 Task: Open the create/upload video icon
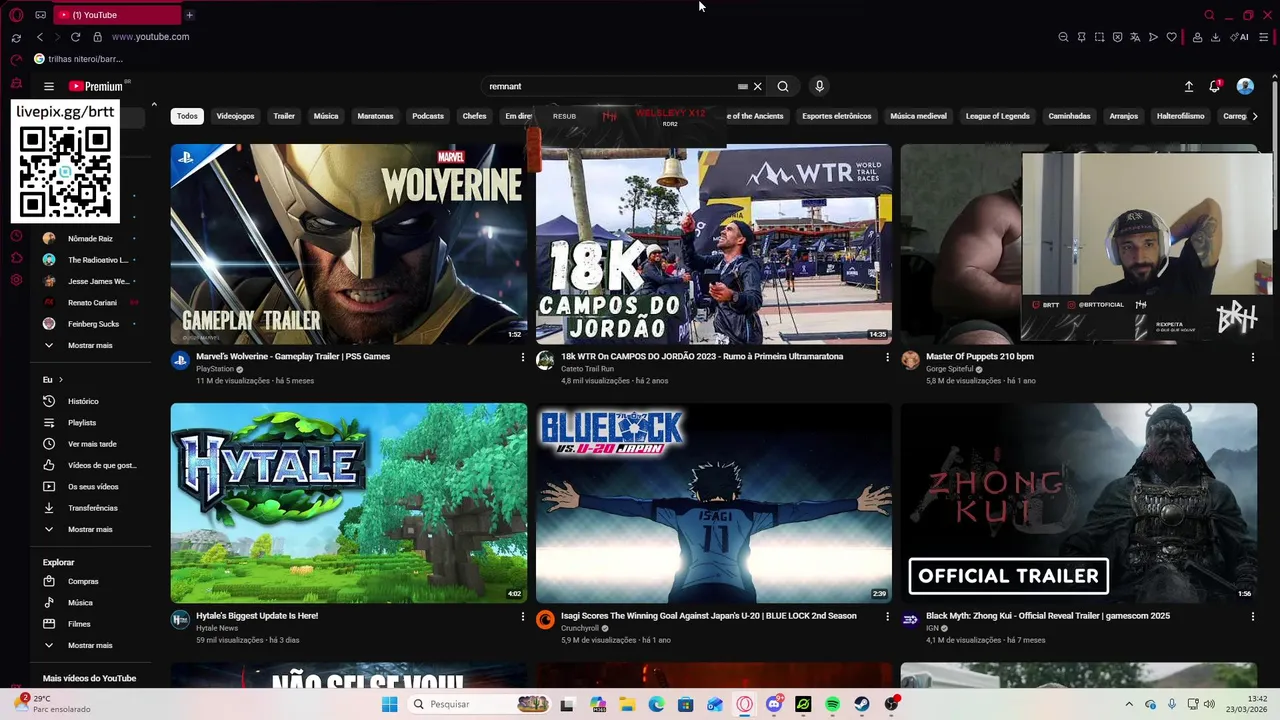[1189, 87]
